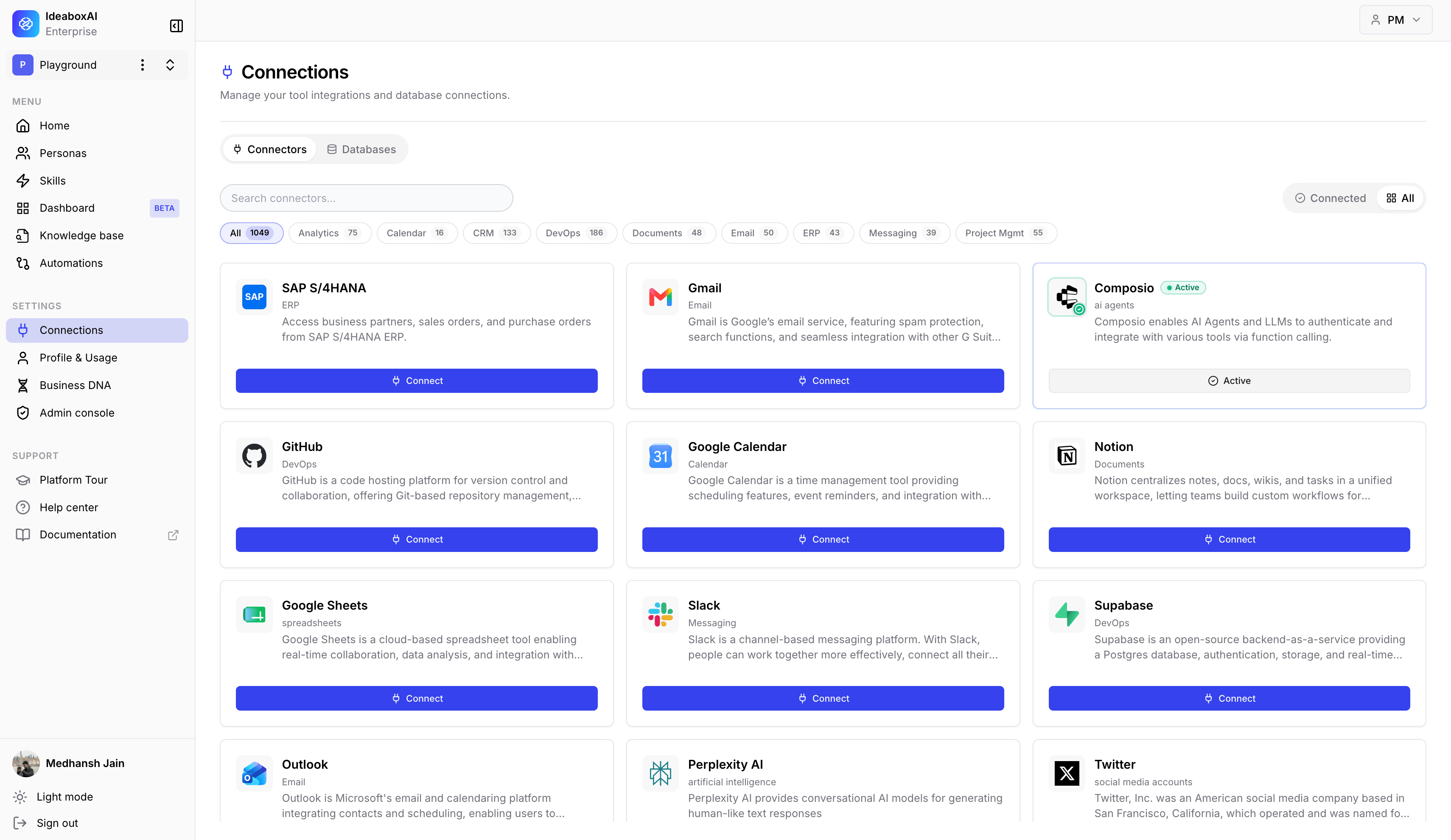1451x840 pixels.
Task: Switch to the Connectors tab
Action: 269,149
